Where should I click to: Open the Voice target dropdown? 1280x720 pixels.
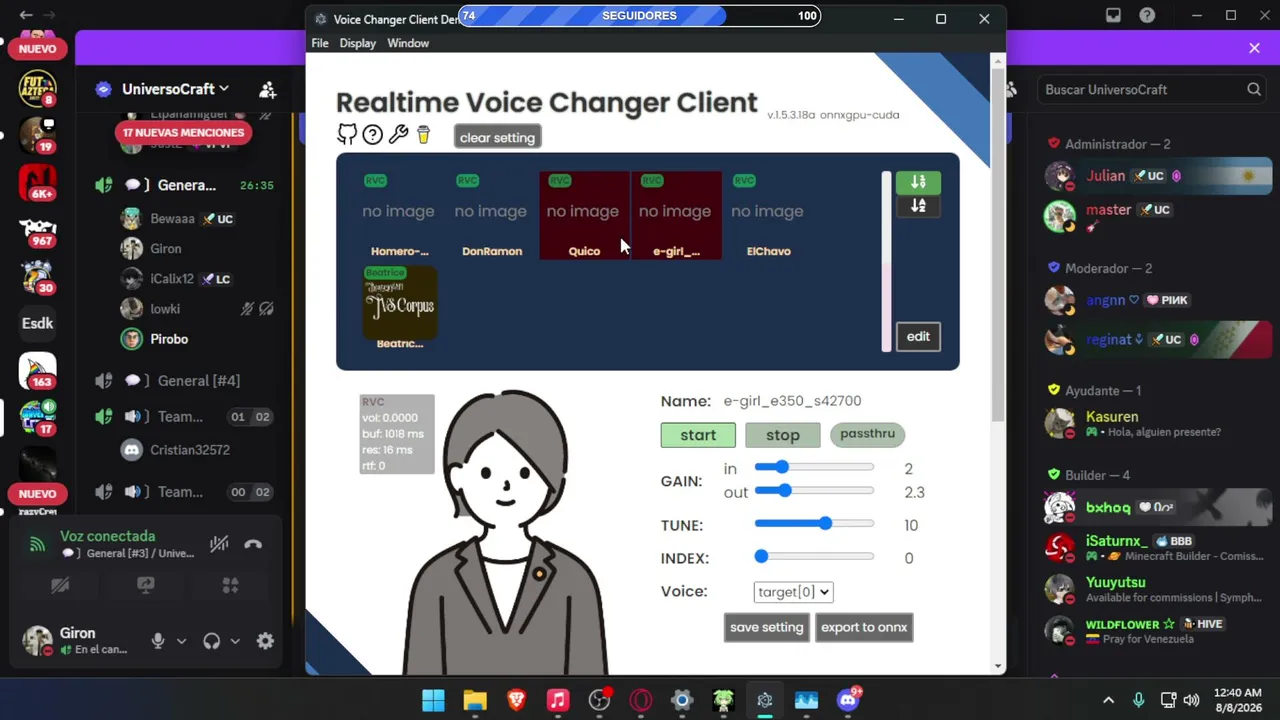[x=793, y=592]
